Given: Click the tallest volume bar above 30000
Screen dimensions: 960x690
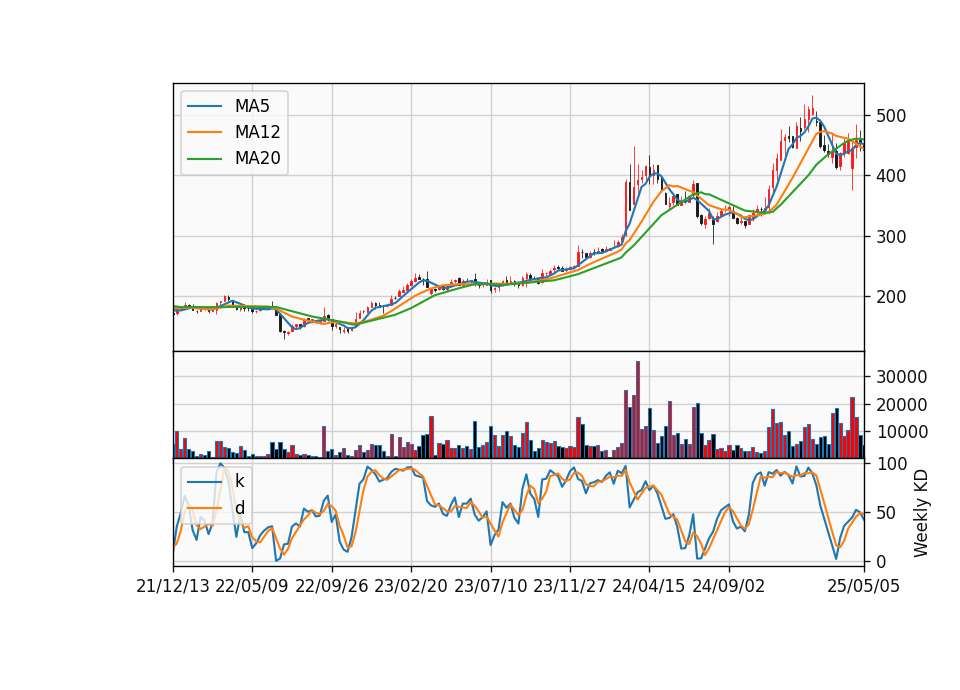Looking at the screenshot, I should coord(638,410).
